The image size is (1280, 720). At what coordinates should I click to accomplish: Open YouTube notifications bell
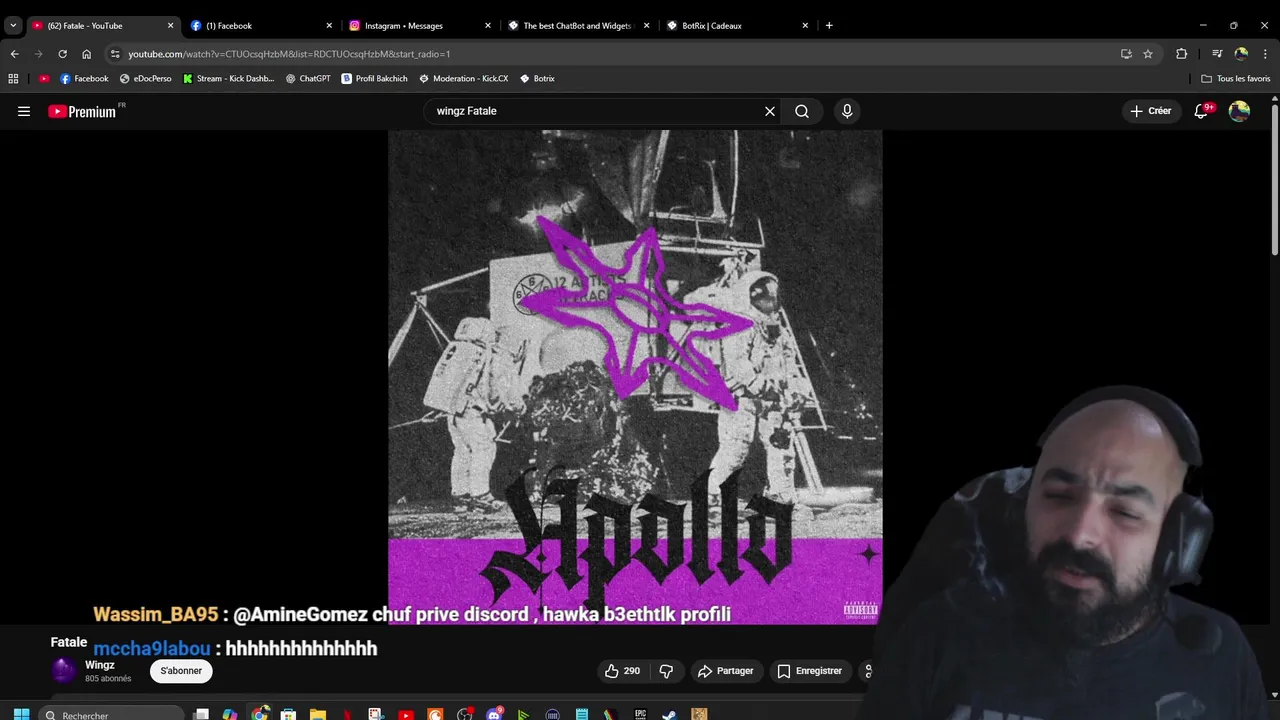click(x=1202, y=111)
